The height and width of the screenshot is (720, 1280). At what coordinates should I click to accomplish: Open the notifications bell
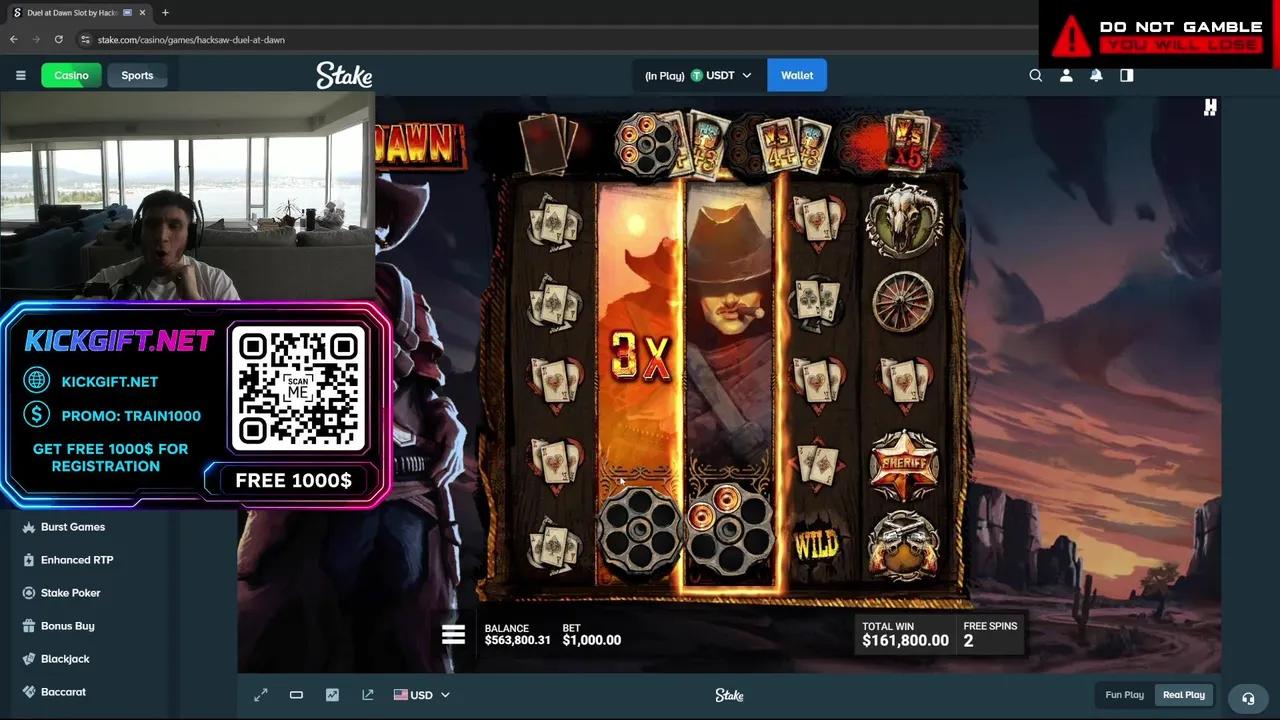tap(1096, 75)
